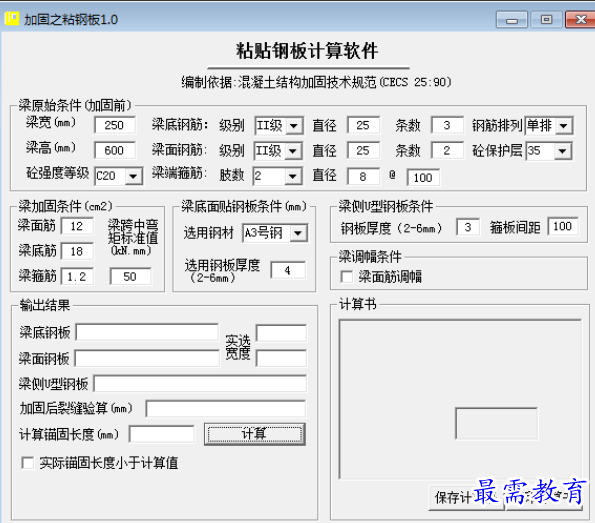The image size is (595, 523).
Task: Click 梁面筋 area field with 12
Action: (x=77, y=226)
